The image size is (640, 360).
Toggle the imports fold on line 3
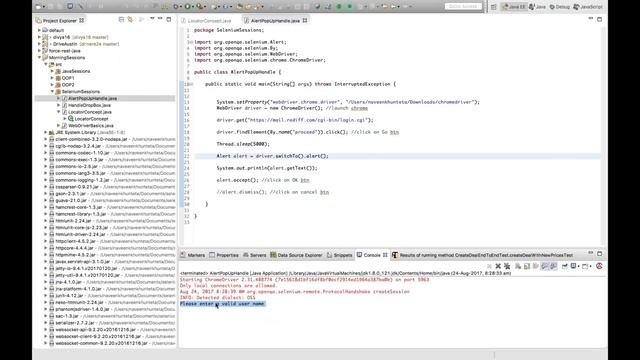tap(191, 42)
